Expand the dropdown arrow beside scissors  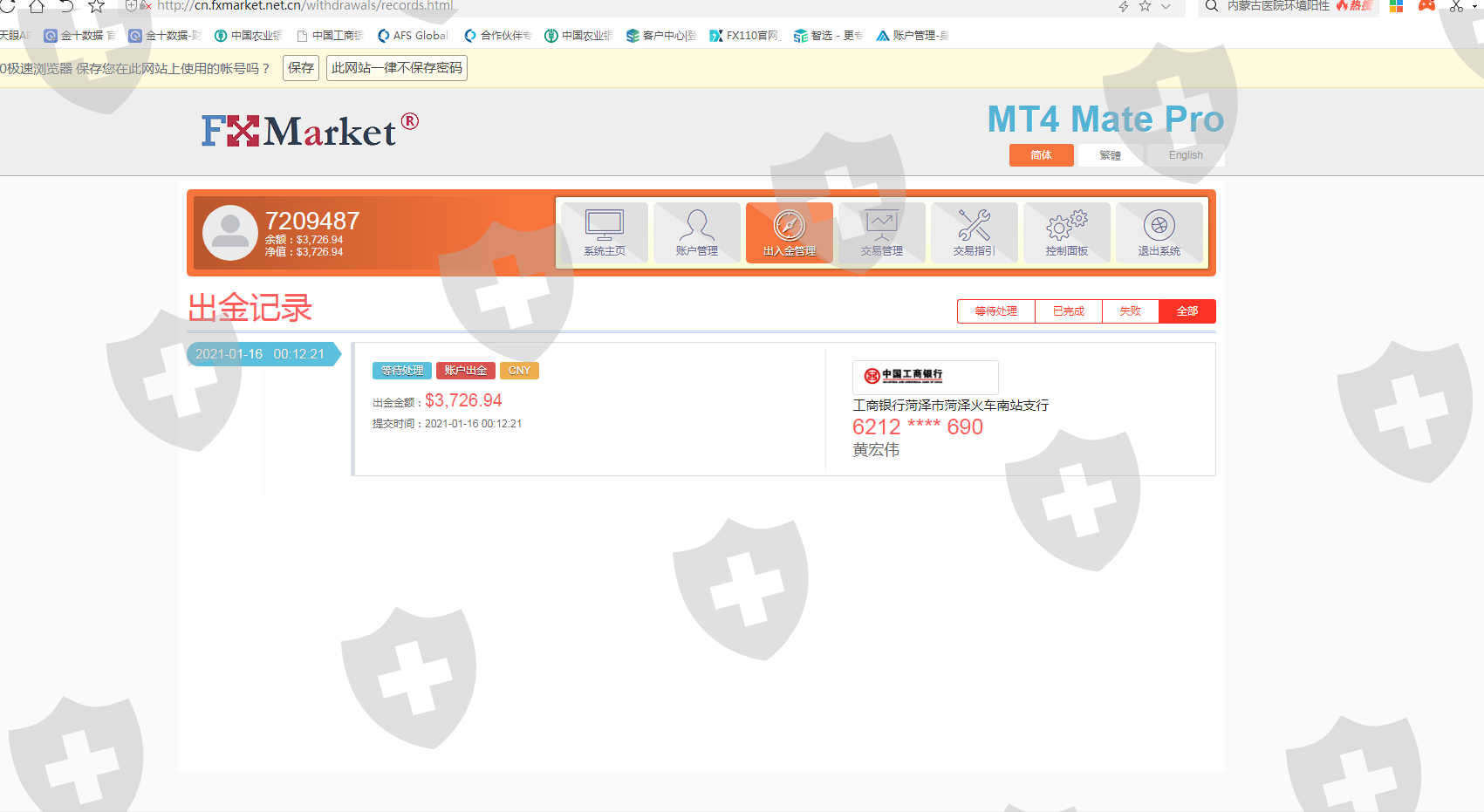tap(1475, 6)
